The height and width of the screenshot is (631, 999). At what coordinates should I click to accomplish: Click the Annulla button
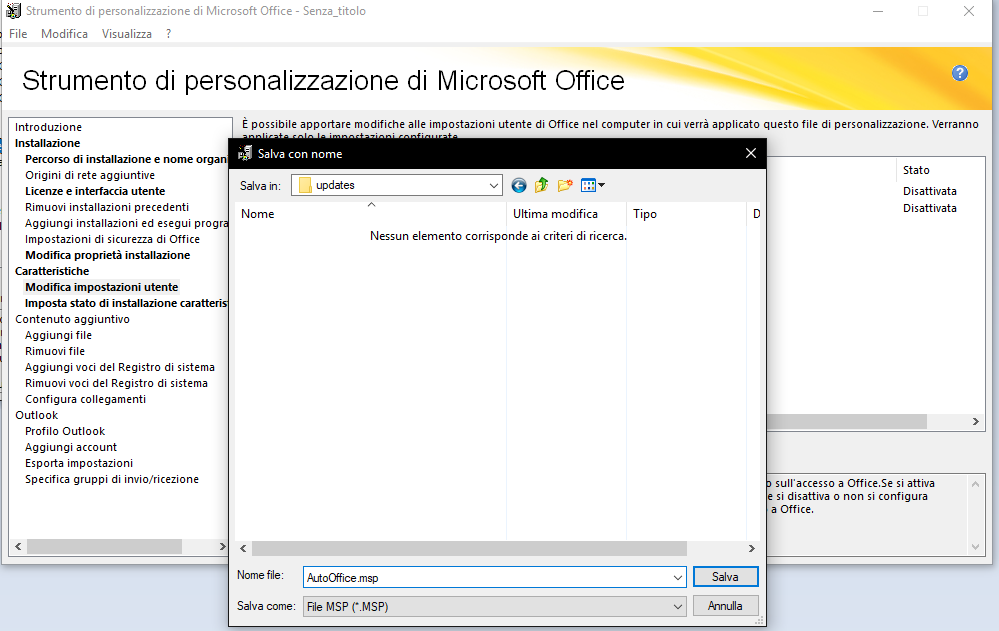(725, 606)
